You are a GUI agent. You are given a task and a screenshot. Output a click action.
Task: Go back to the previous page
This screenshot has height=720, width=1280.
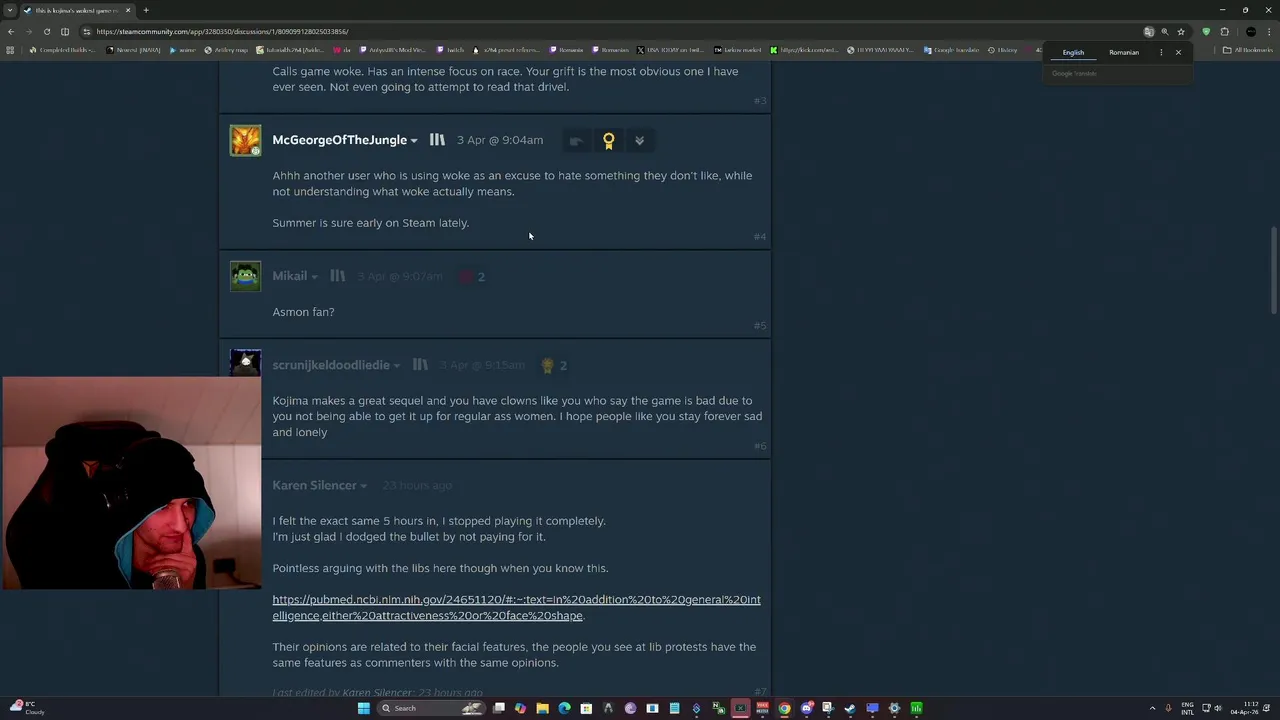click(x=10, y=31)
